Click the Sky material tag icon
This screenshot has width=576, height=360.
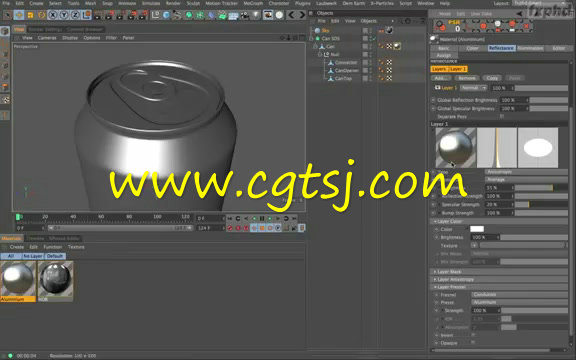389,30
